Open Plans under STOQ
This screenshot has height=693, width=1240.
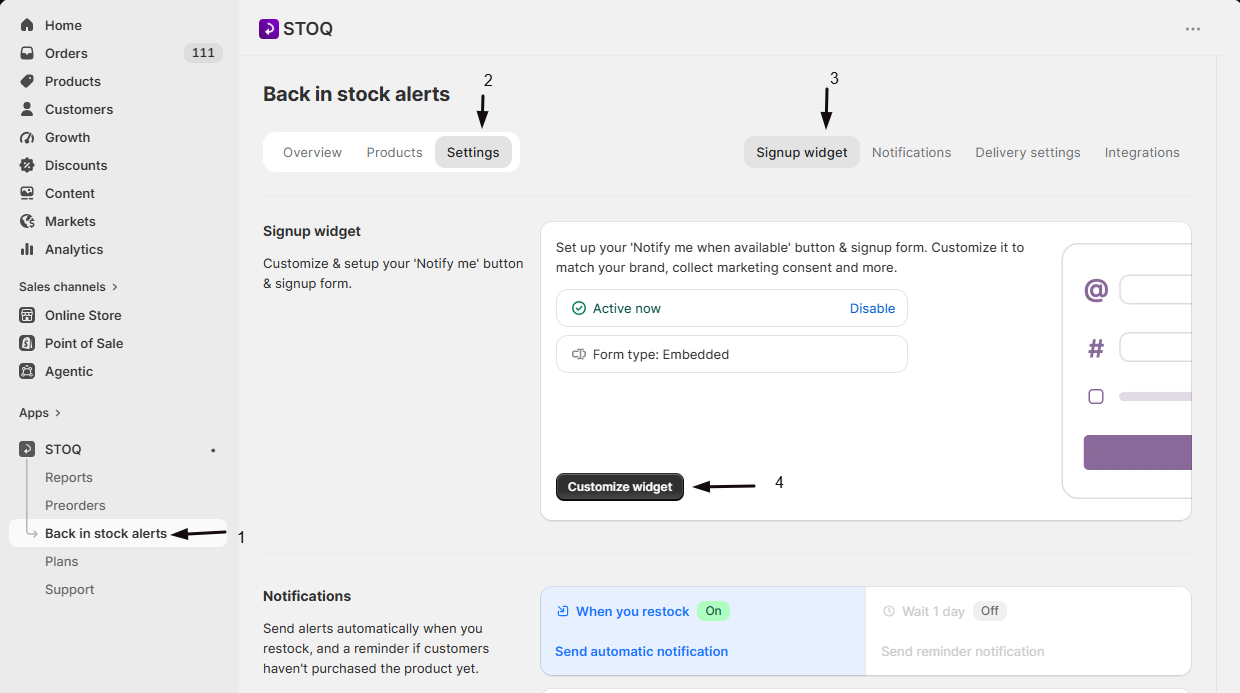tap(61, 561)
